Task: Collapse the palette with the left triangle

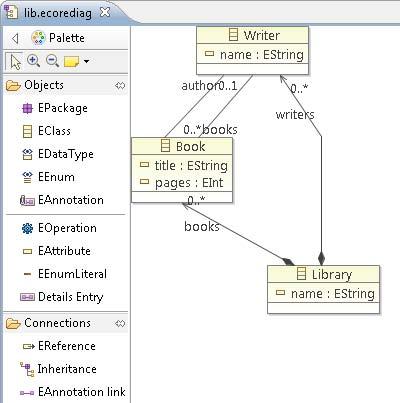Action: click(x=15, y=38)
